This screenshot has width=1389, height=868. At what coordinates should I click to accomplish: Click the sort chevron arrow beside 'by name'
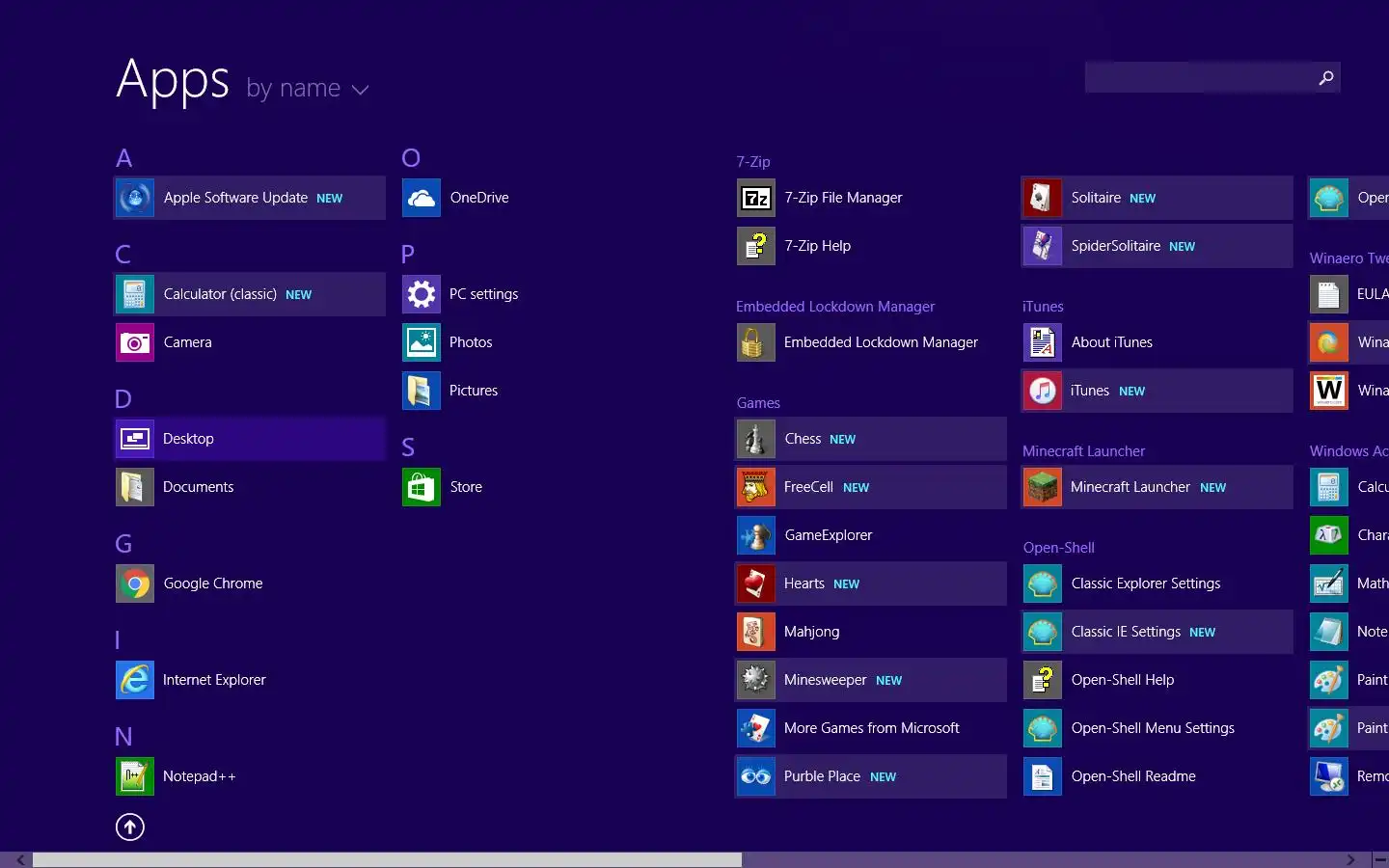361,90
